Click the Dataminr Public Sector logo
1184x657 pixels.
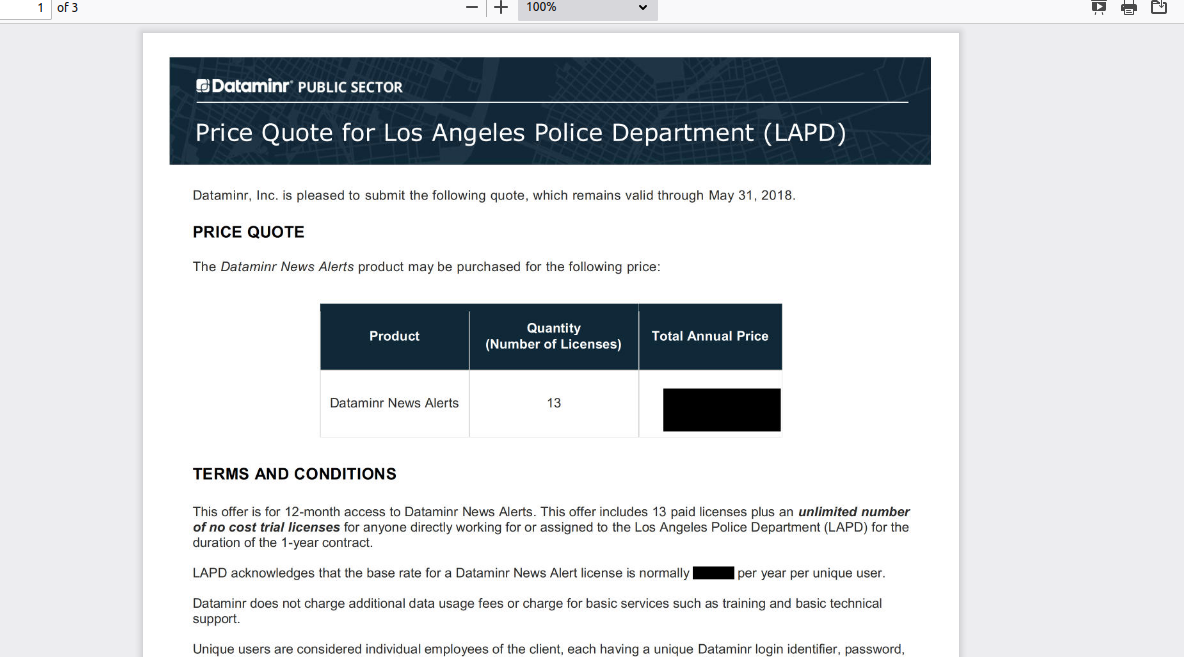tap(299, 86)
